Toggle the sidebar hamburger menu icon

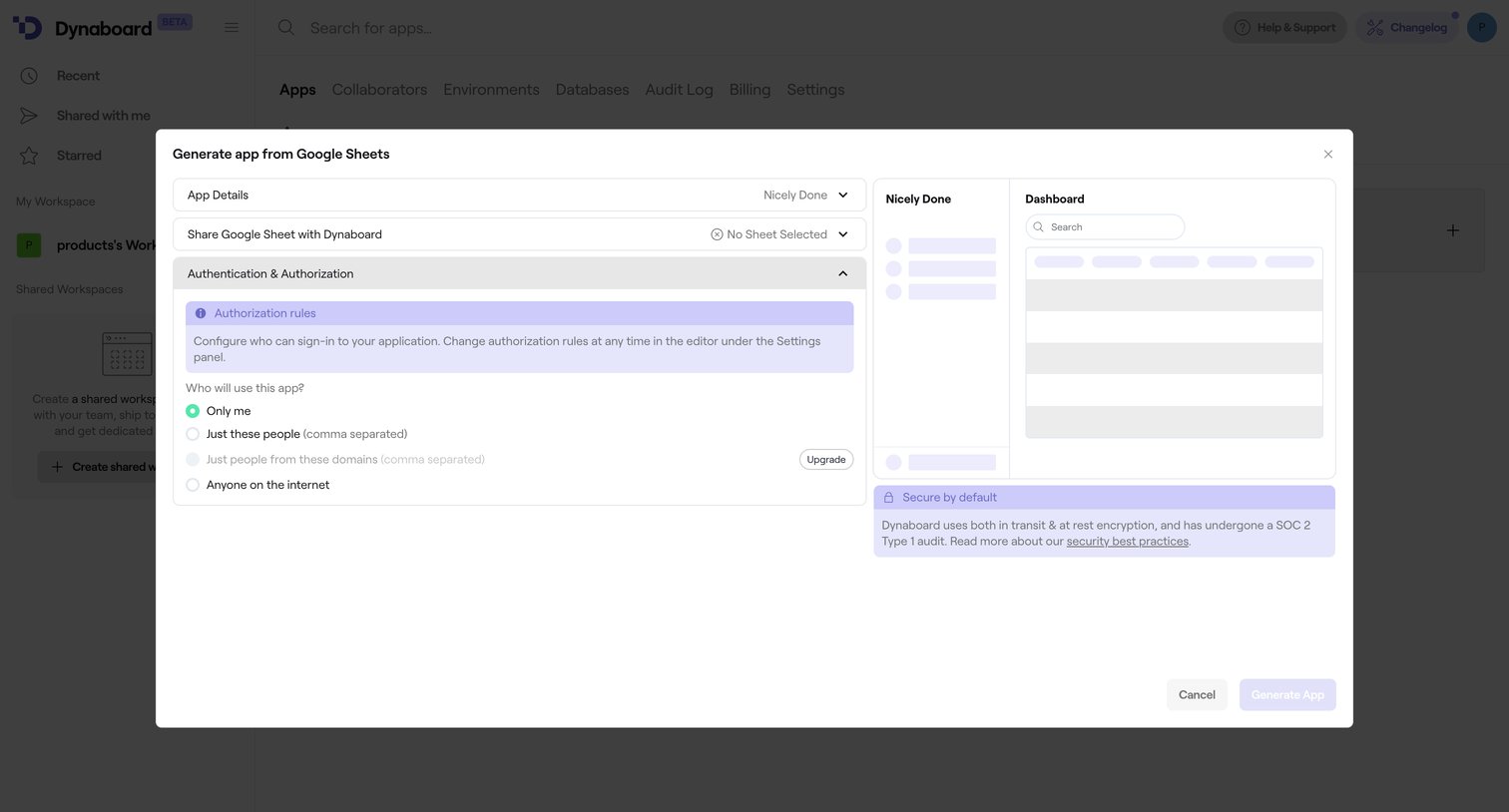pyautogui.click(x=232, y=28)
